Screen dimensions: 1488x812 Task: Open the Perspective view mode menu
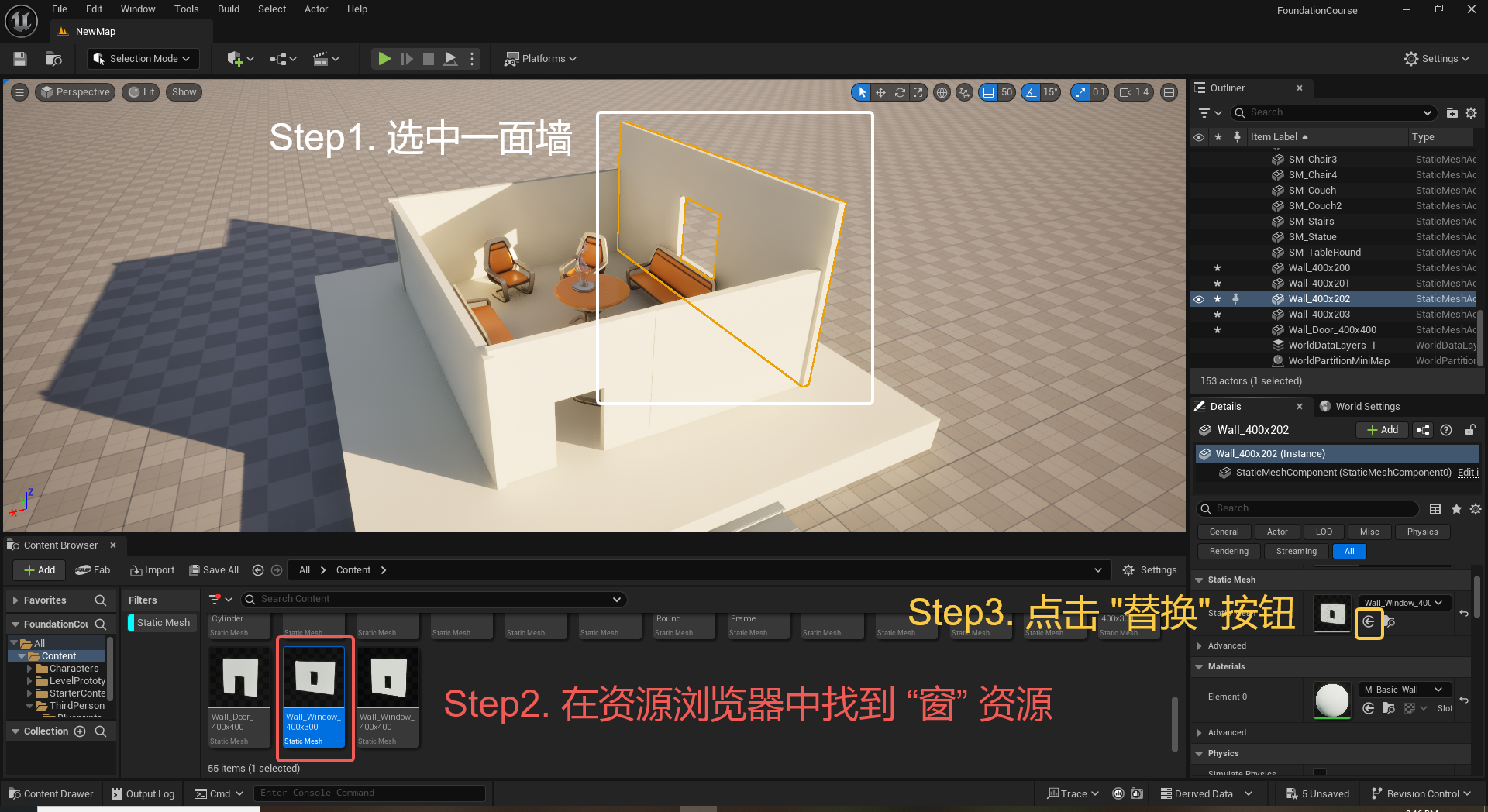tap(75, 92)
